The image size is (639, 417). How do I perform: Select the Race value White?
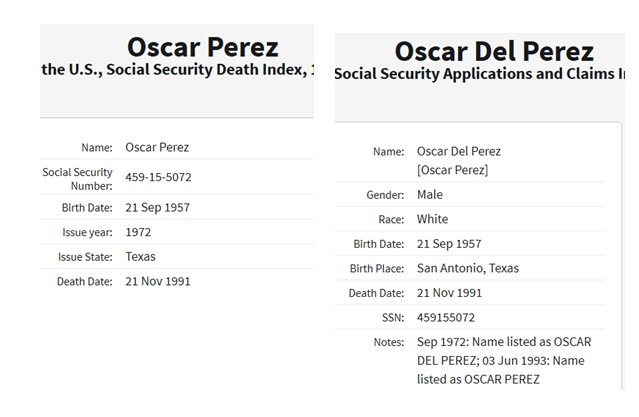click(x=433, y=219)
